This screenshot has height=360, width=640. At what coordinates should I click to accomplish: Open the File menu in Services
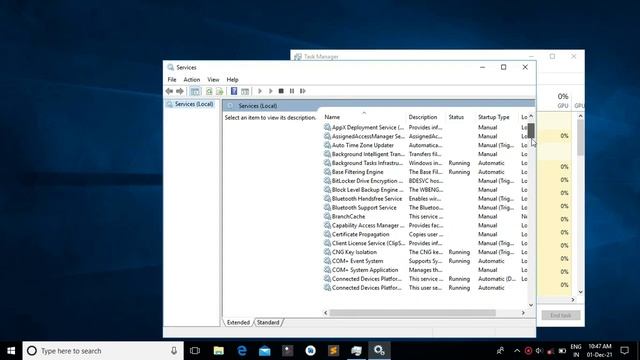pos(172,80)
